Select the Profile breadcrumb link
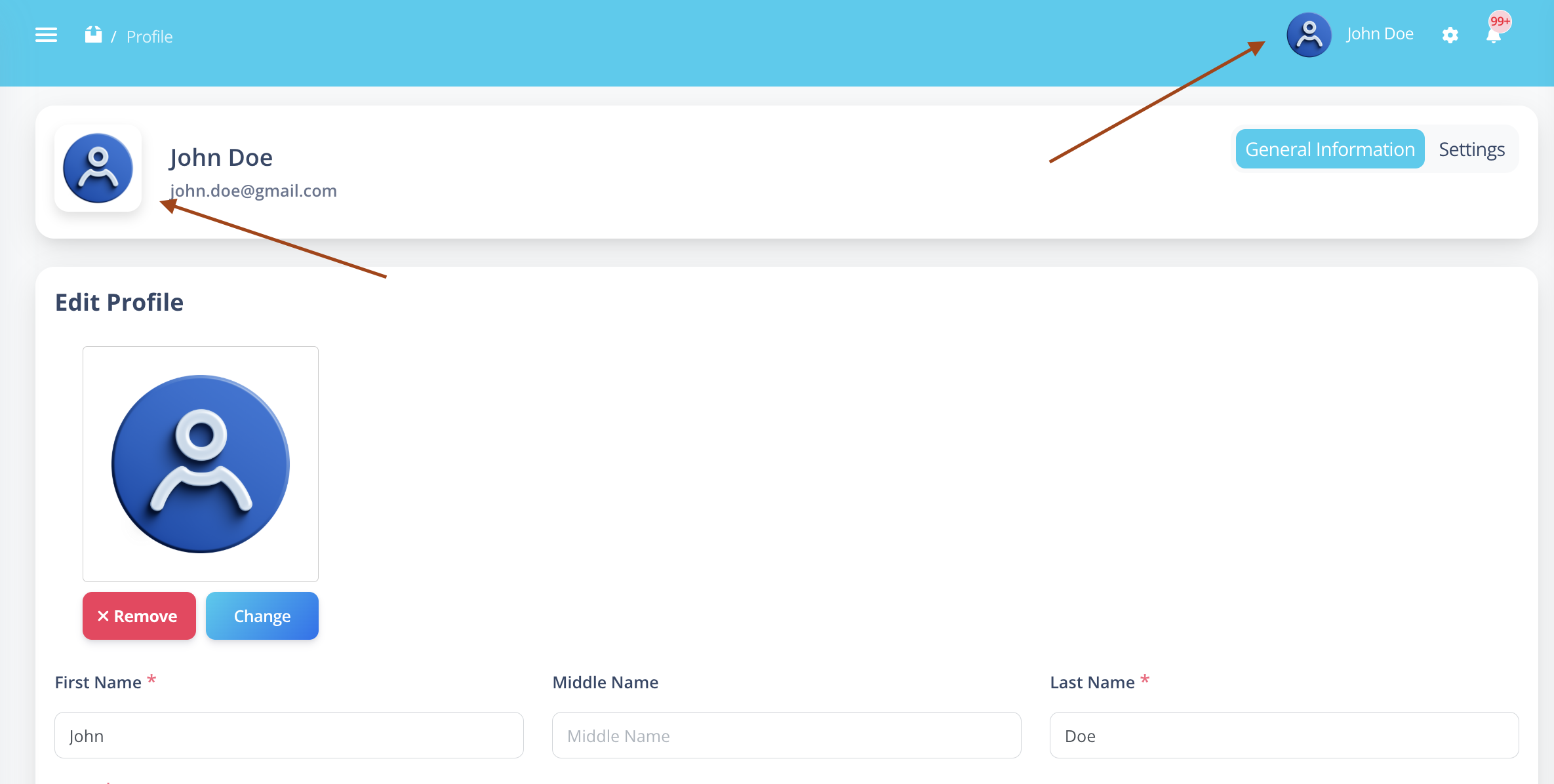This screenshot has height=784, width=1554. [149, 37]
